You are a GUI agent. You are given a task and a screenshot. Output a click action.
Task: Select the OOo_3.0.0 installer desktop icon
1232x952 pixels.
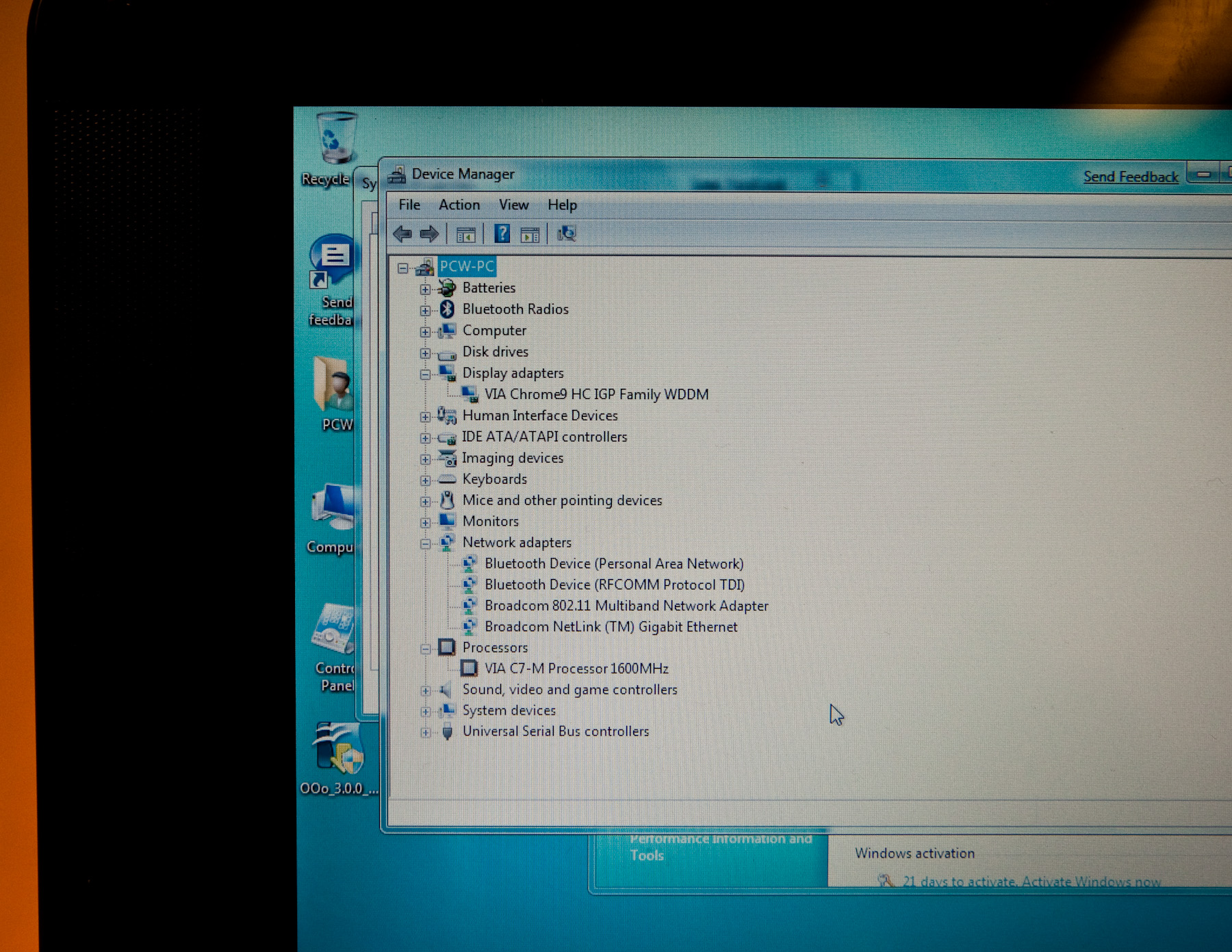pyautogui.click(x=338, y=749)
